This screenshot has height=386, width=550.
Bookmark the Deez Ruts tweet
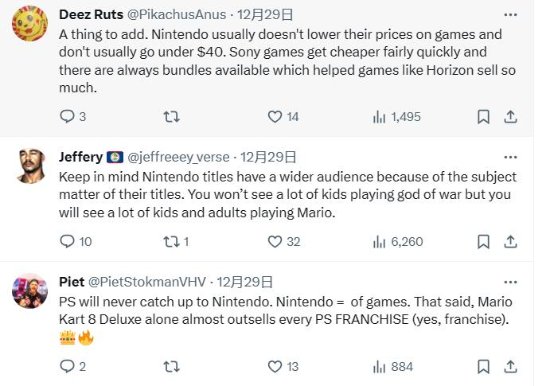[483, 117]
